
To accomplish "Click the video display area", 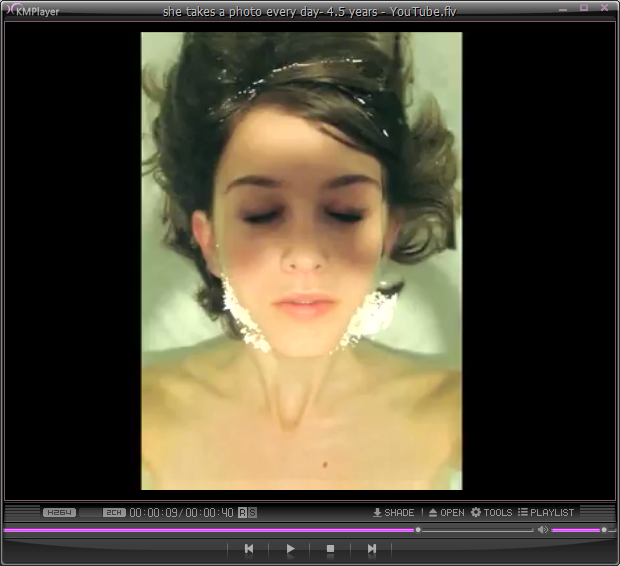I will coord(301,260).
